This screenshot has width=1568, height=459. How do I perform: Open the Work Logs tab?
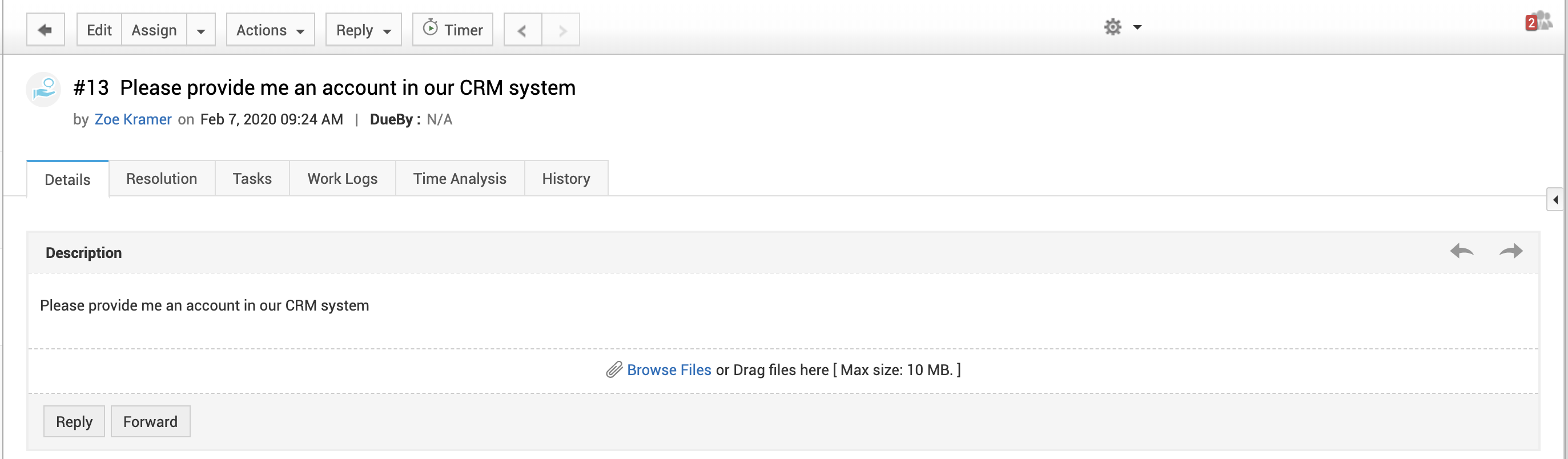tap(342, 178)
